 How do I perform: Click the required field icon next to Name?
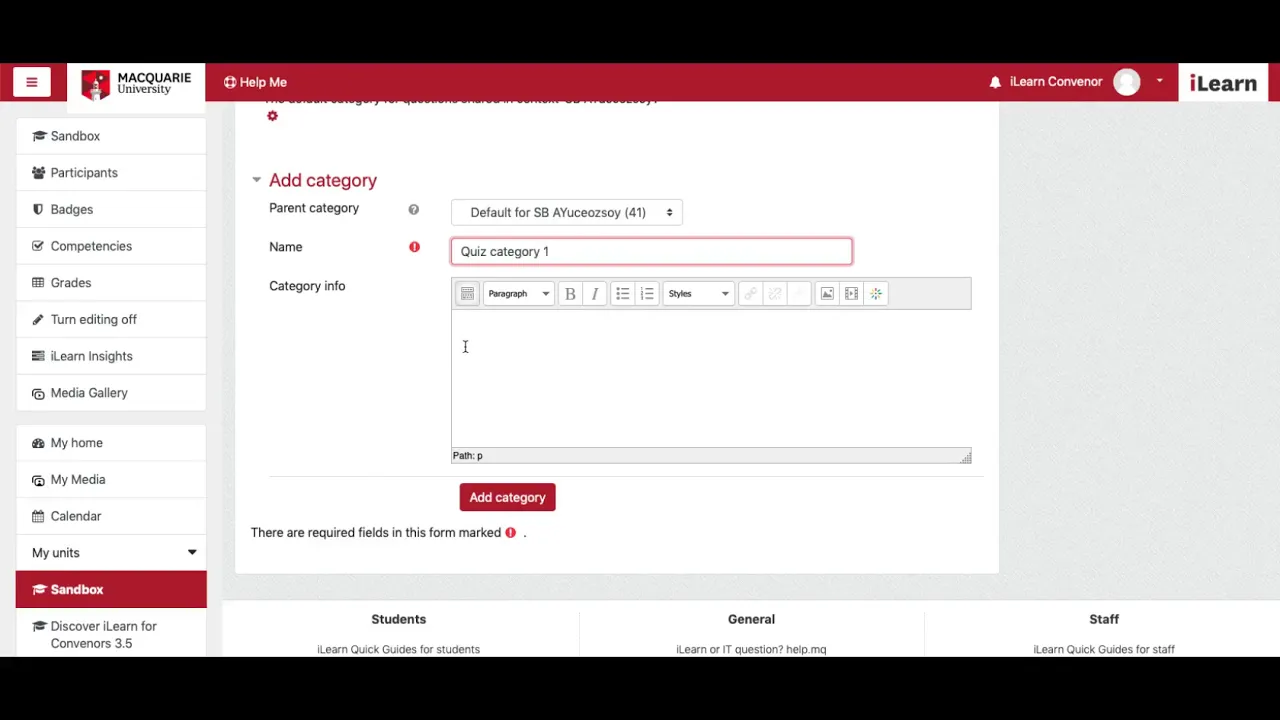[x=414, y=247]
